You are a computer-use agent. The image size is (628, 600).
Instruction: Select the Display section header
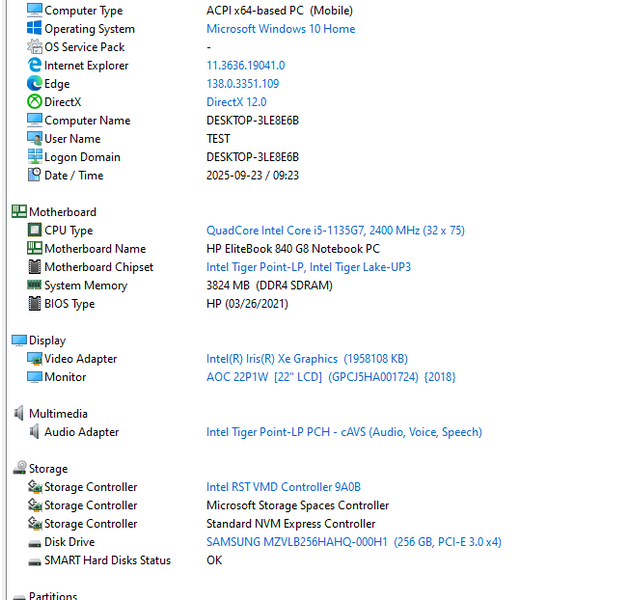click(47, 340)
